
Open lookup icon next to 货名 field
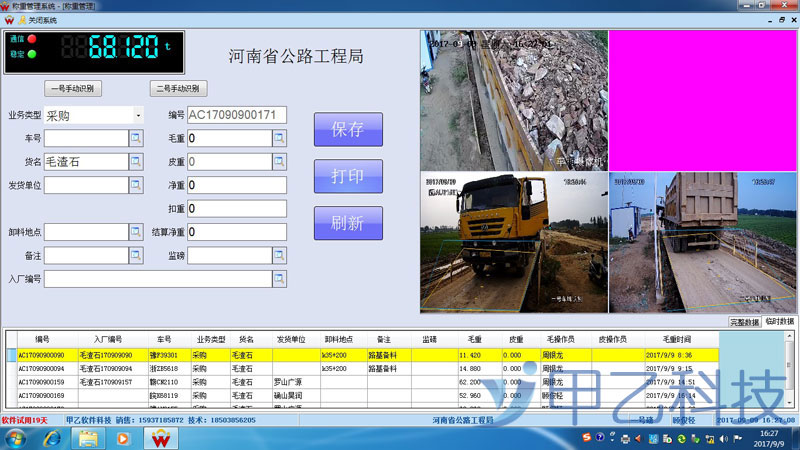(x=137, y=161)
